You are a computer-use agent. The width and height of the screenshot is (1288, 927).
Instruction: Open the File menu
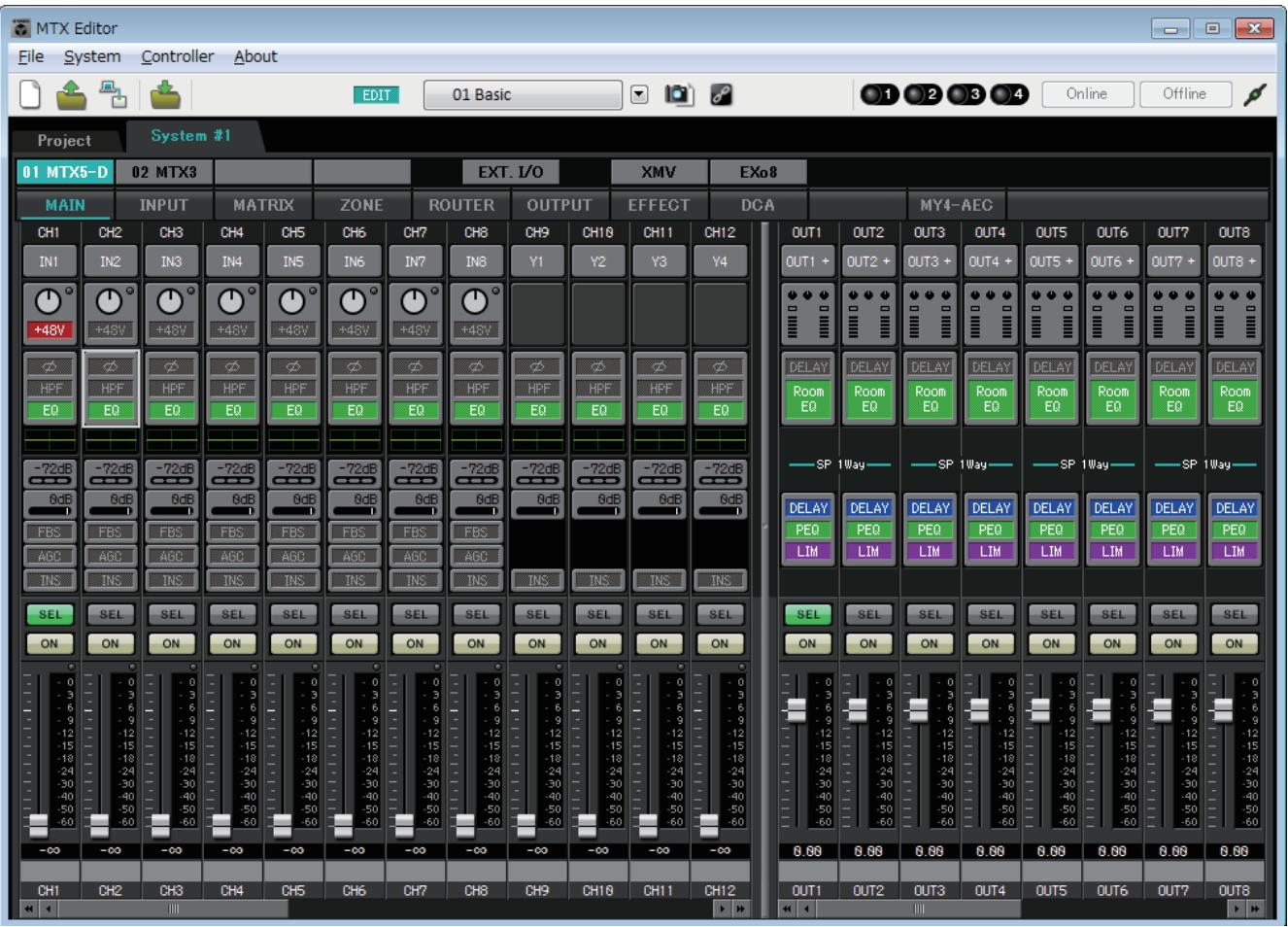(x=31, y=56)
